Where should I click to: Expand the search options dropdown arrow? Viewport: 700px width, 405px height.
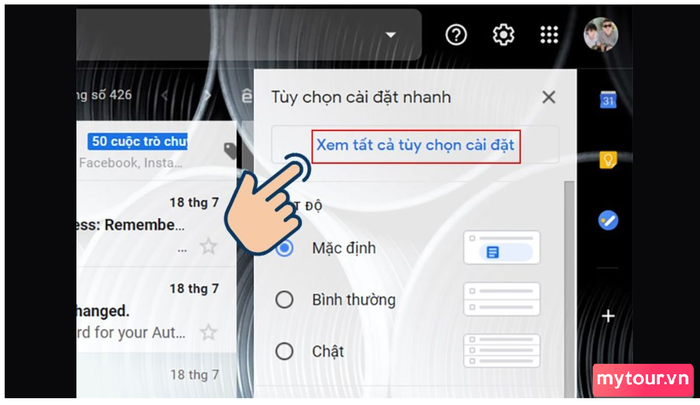391,35
